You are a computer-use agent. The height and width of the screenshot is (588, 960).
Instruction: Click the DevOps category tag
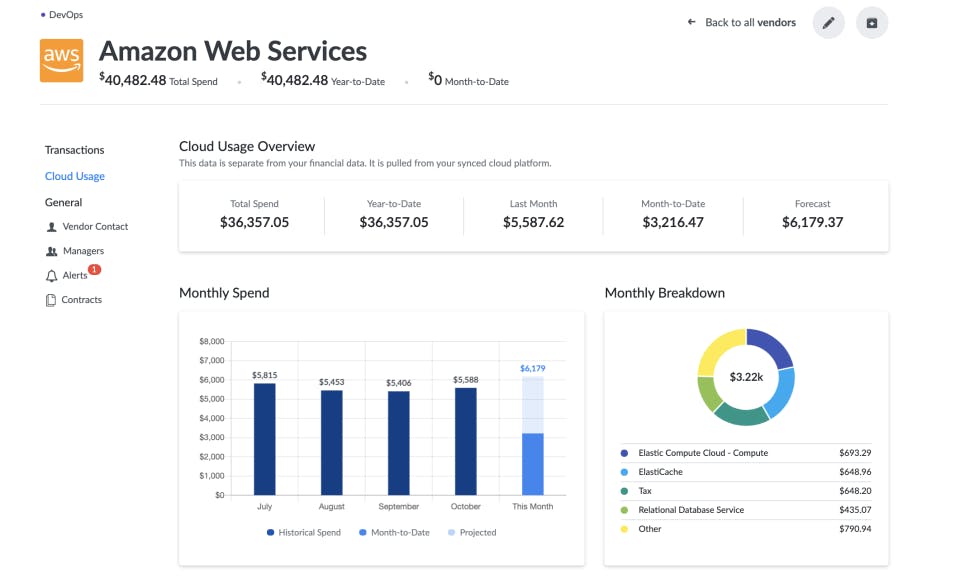[66, 15]
